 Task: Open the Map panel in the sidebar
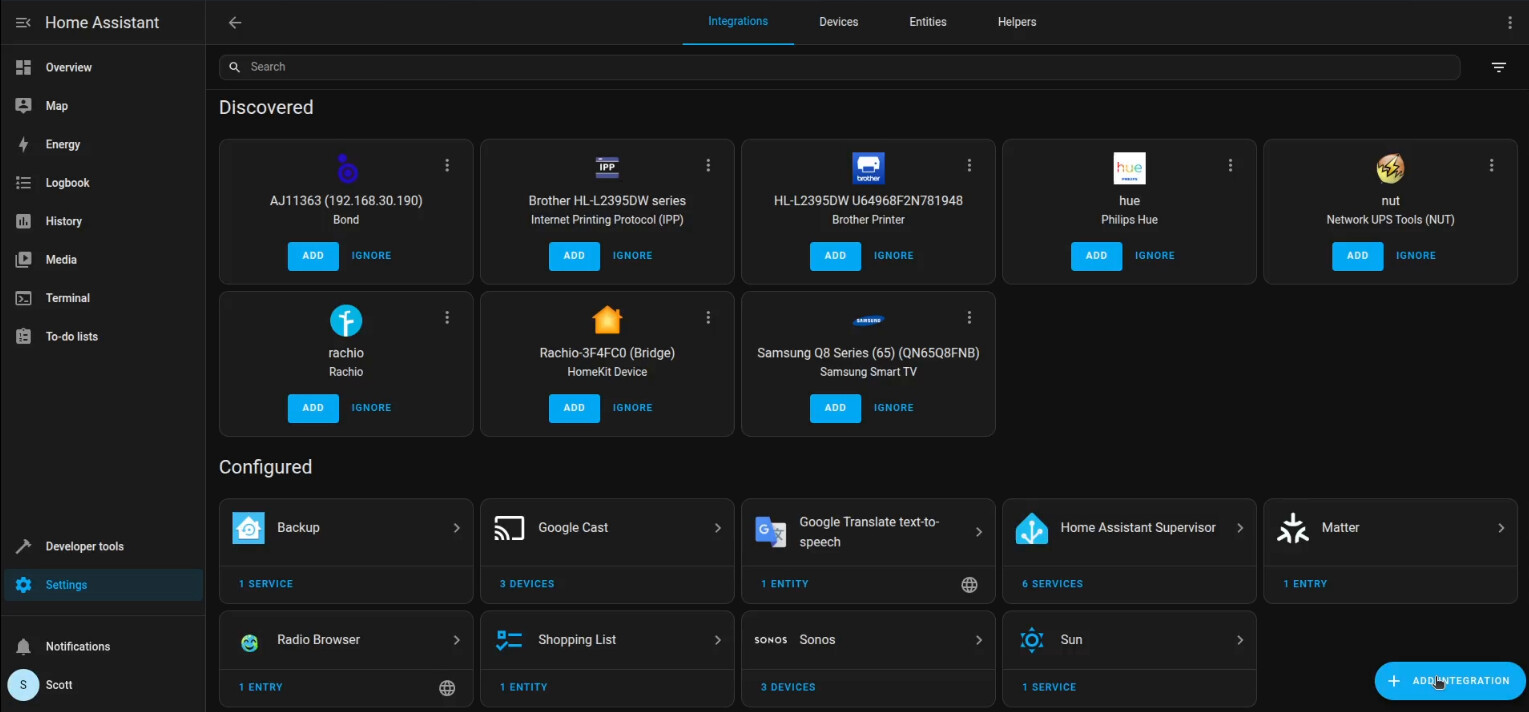(x=103, y=106)
